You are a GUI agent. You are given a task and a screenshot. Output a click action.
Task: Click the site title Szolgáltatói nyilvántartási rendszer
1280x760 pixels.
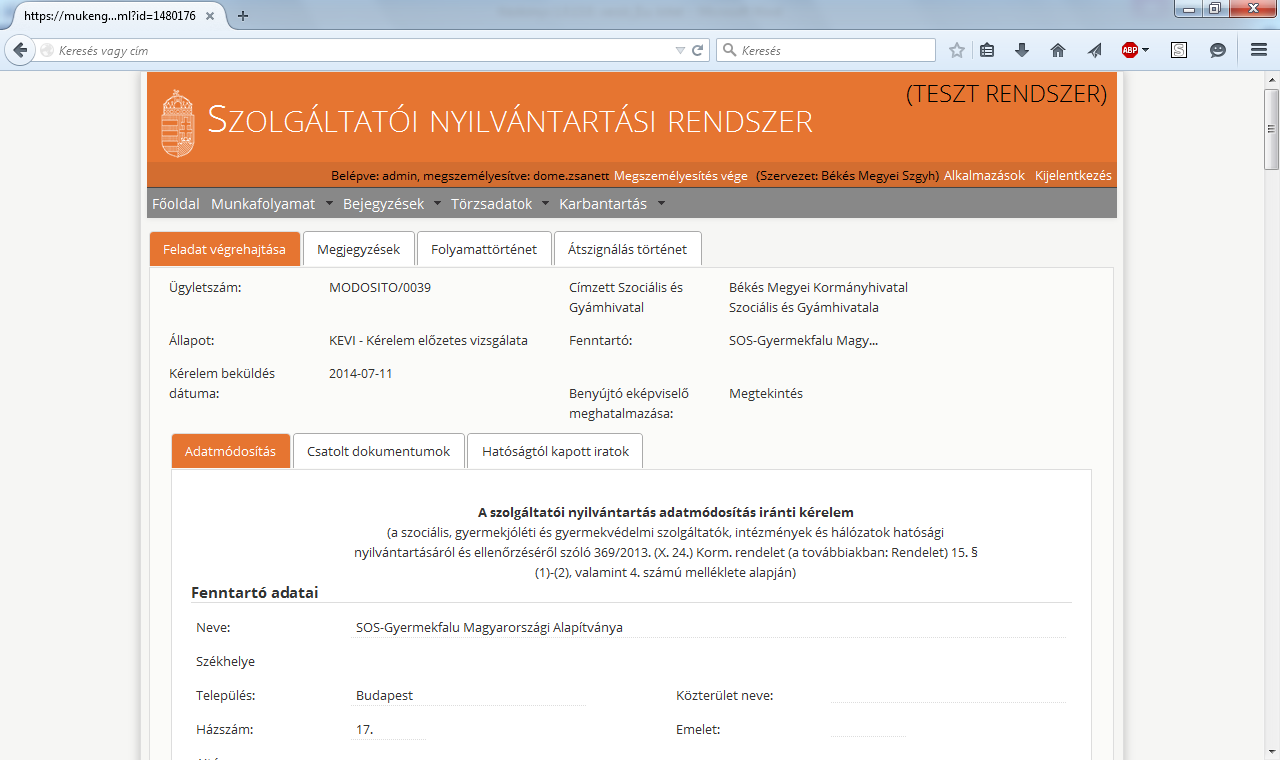pos(510,120)
